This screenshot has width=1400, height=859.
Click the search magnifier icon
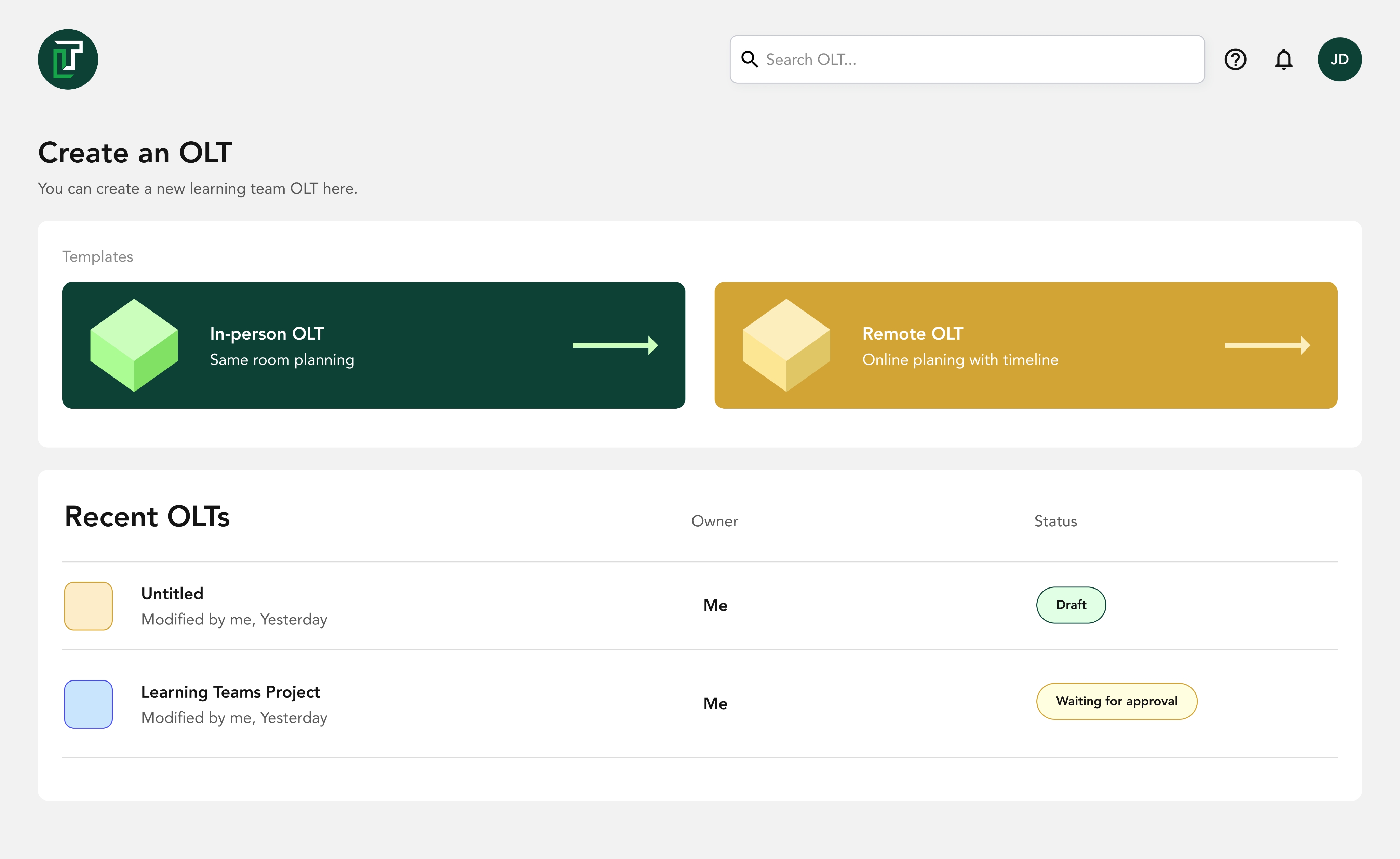[x=750, y=59]
